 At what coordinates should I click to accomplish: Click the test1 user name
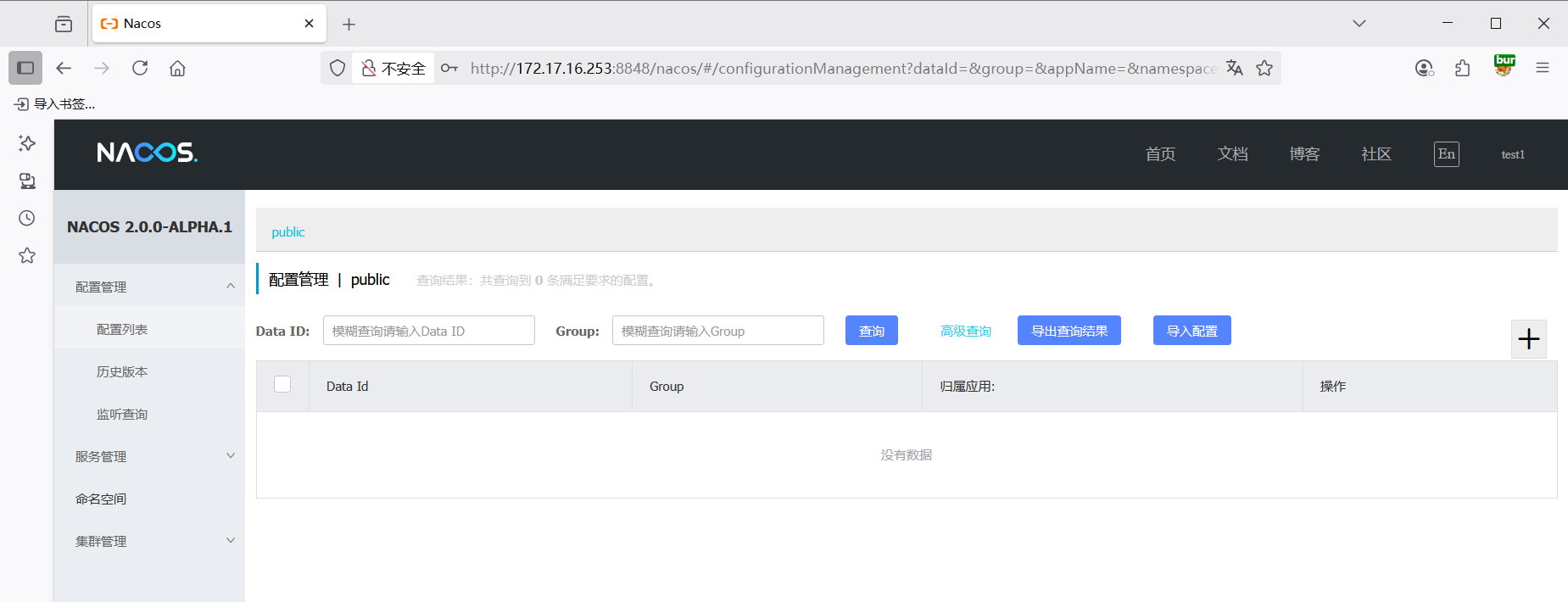[x=1513, y=154]
